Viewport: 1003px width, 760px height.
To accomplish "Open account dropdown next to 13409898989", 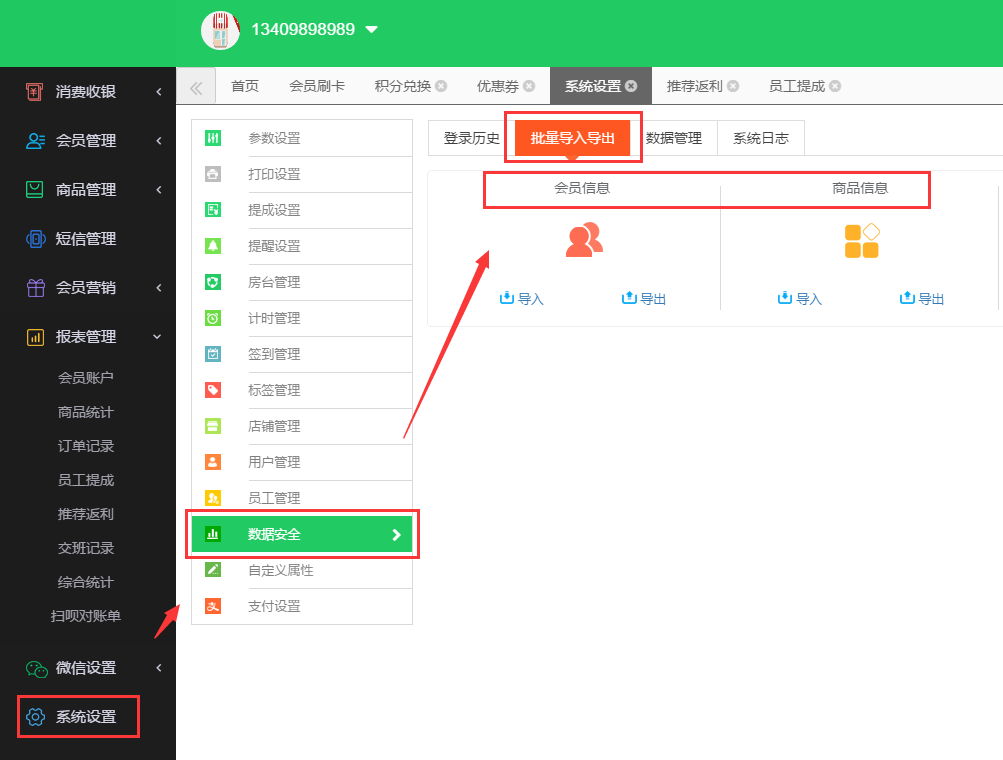I will click(372, 30).
